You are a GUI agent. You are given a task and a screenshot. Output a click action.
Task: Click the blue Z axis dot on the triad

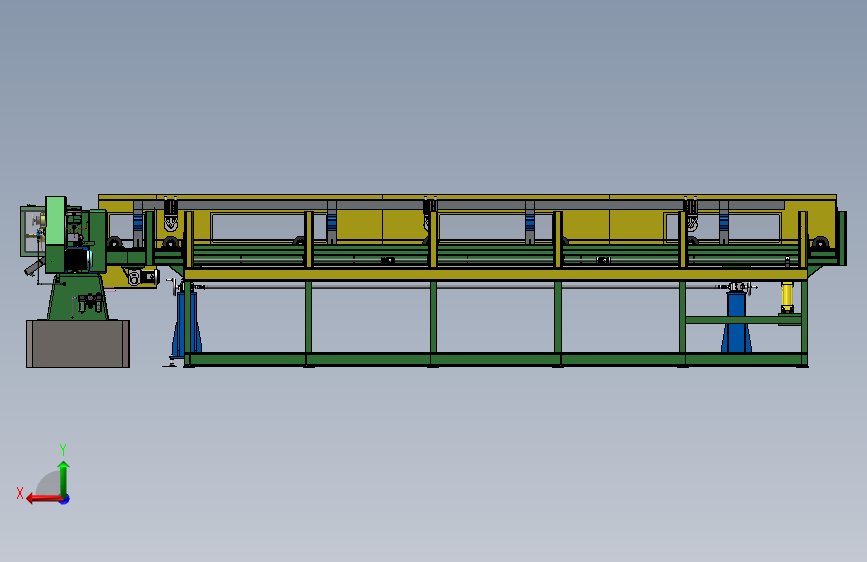65,499
